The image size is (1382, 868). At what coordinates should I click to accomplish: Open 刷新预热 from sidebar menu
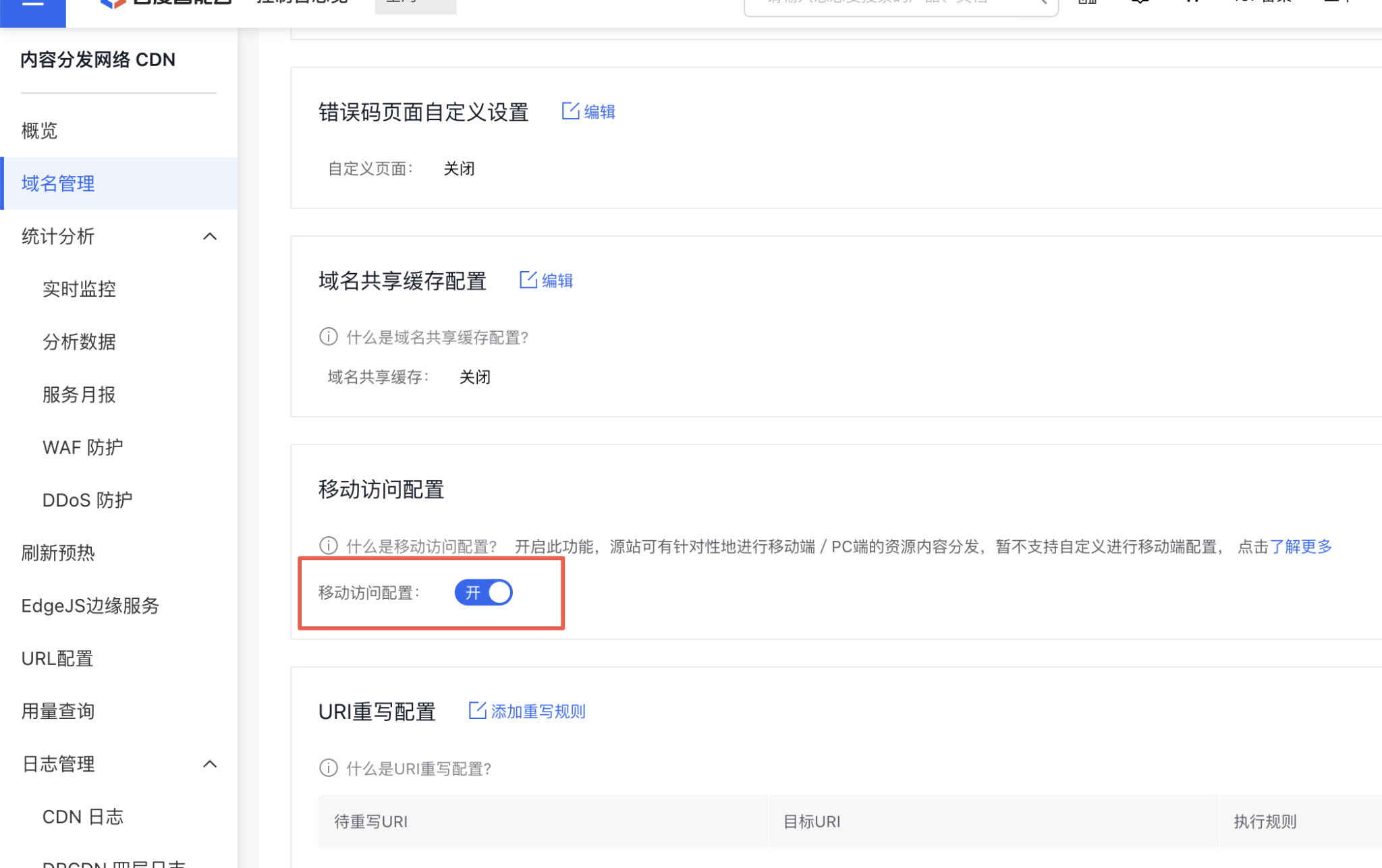[x=58, y=553]
